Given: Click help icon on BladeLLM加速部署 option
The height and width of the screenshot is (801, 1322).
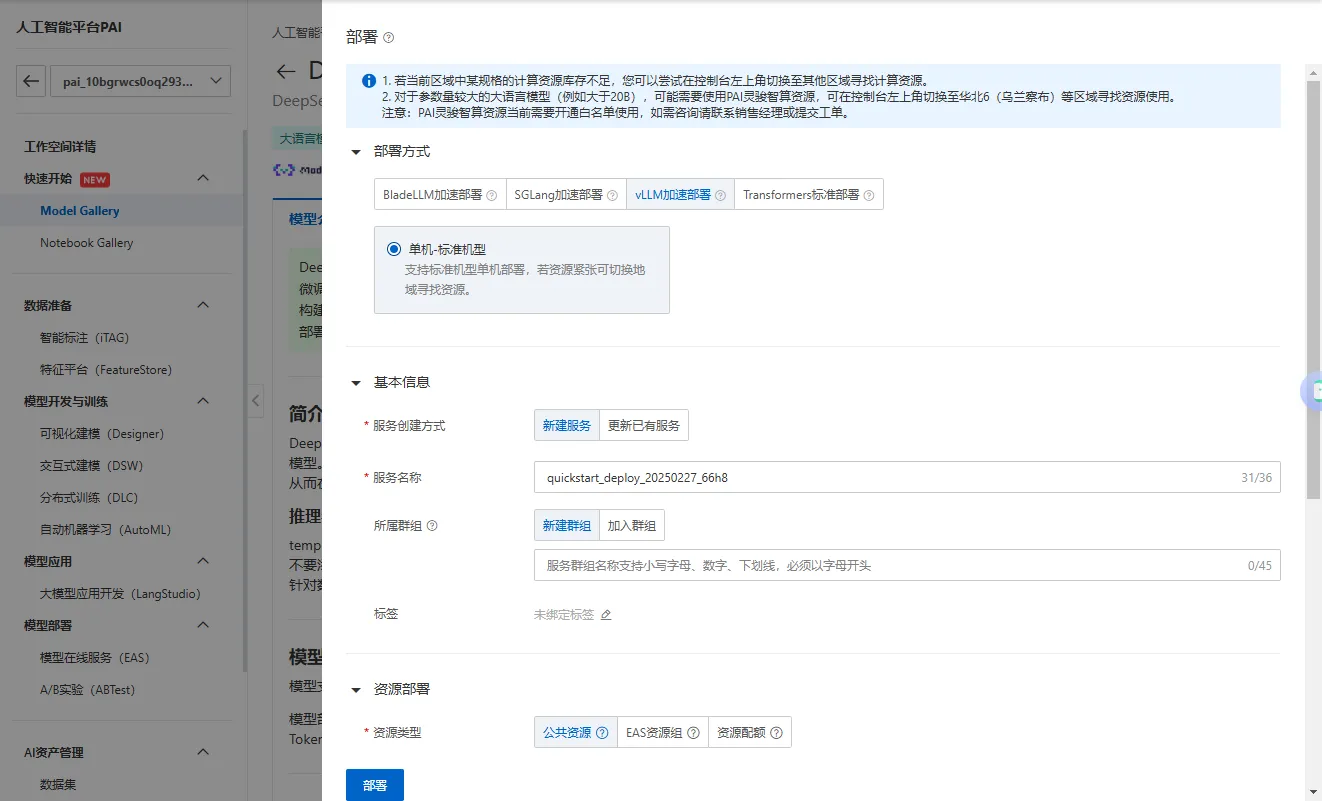Looking at the screenshot, I should pos(492,195).
